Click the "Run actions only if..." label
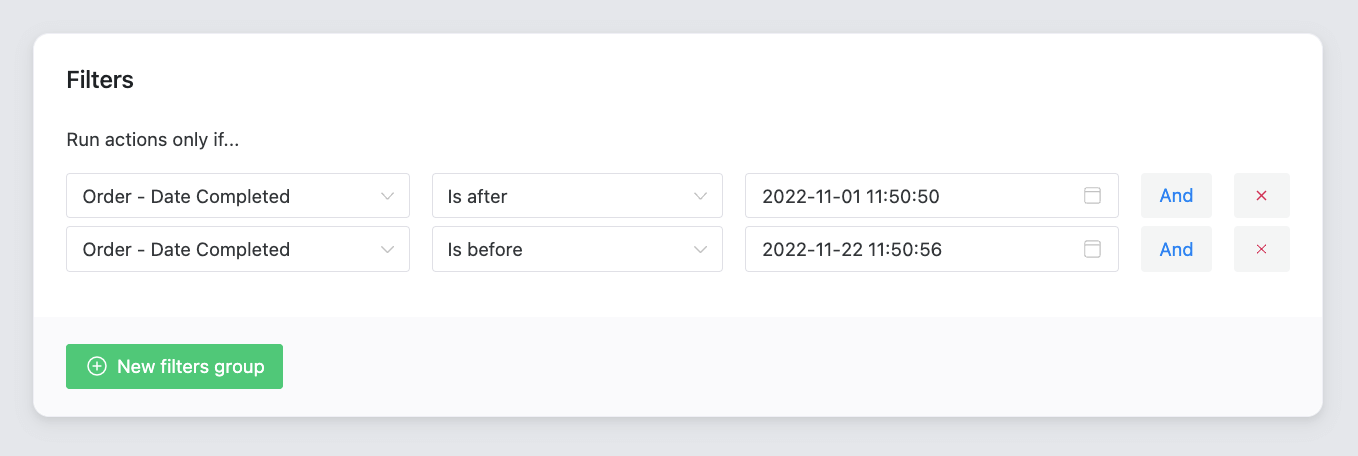The height and width of the screenshot is (456, 1358). 153,140
